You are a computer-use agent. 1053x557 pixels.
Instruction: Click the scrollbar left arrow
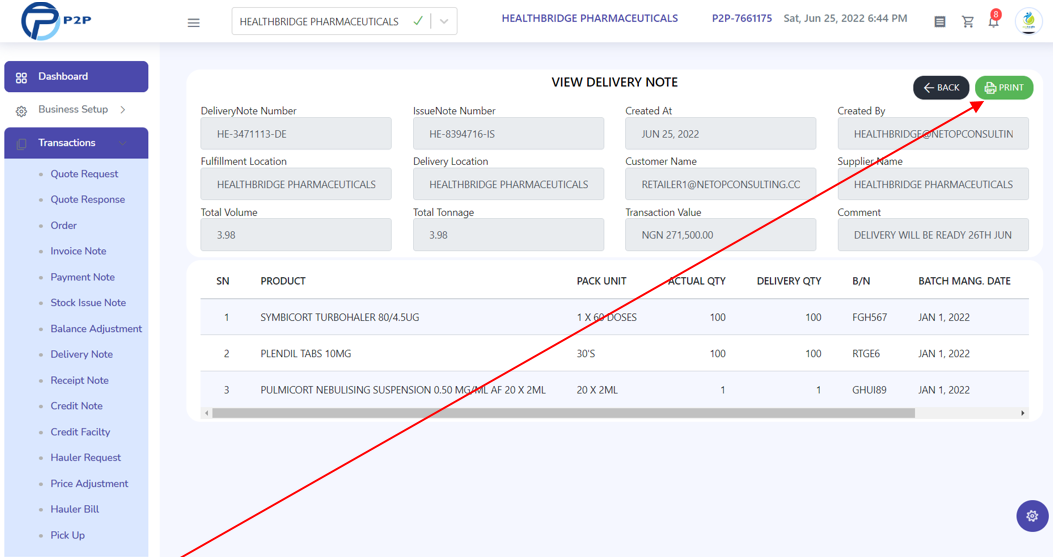206,413
